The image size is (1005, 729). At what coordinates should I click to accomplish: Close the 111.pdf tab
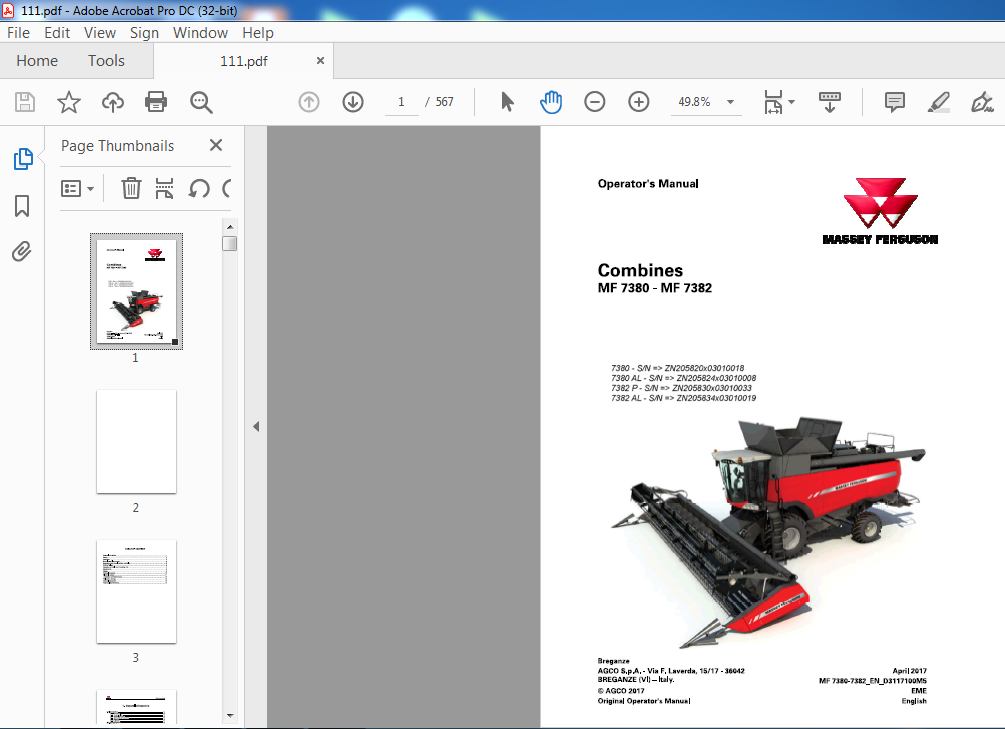click(x=320, y=60)
